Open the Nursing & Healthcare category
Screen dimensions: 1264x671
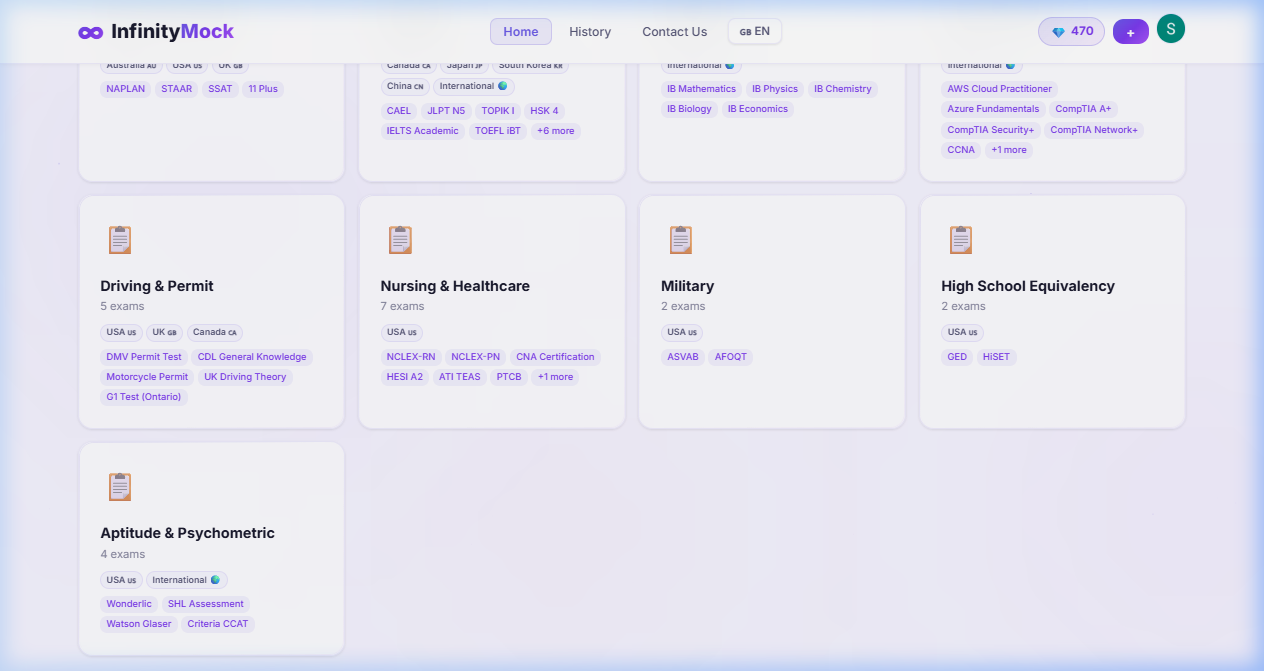coord(455,286)
